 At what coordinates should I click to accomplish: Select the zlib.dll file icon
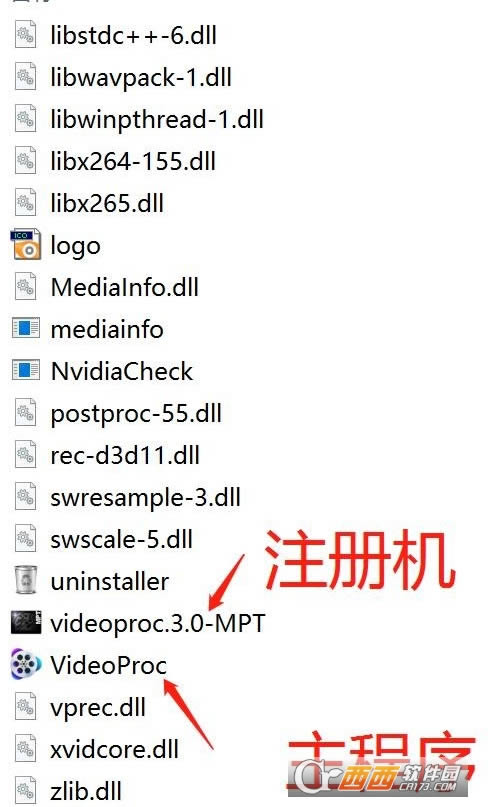point(26,790)
